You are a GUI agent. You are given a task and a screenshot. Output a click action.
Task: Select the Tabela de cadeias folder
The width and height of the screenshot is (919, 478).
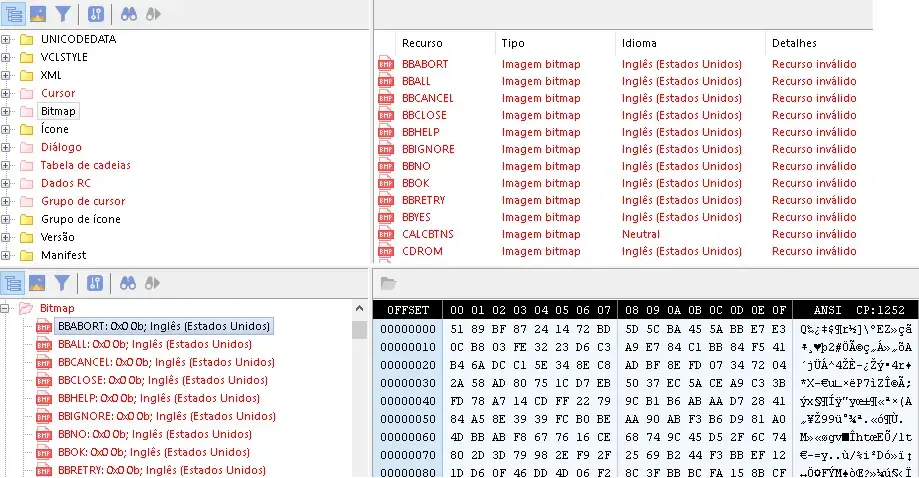tap(85, 165)
